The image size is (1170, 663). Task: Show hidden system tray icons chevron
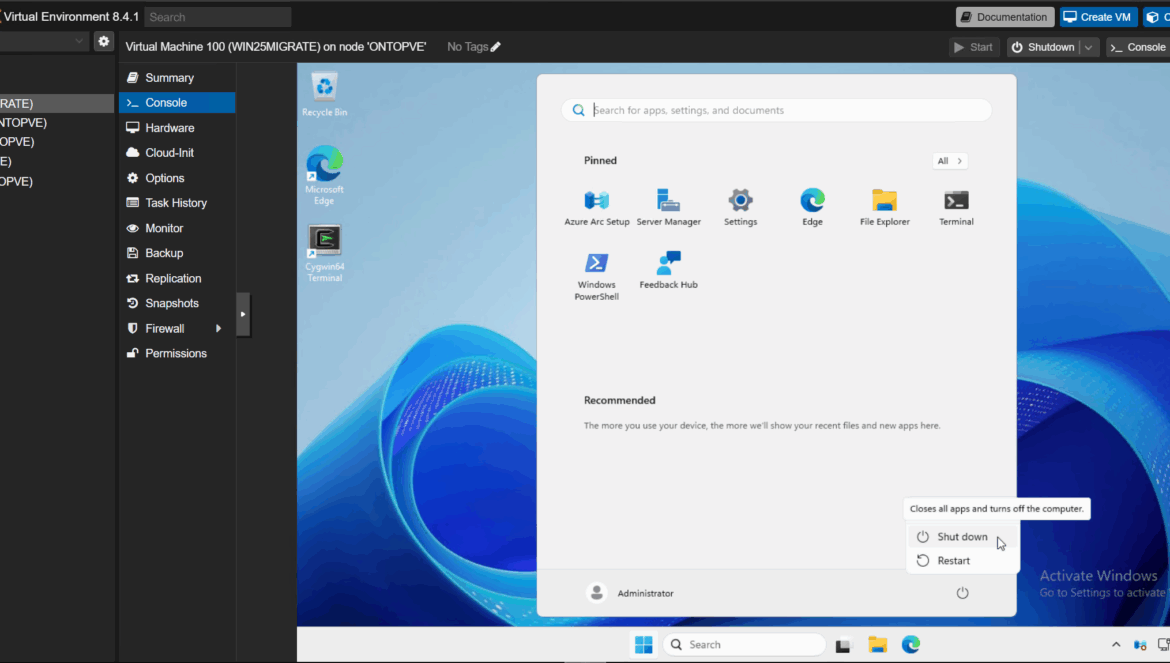1116,644
